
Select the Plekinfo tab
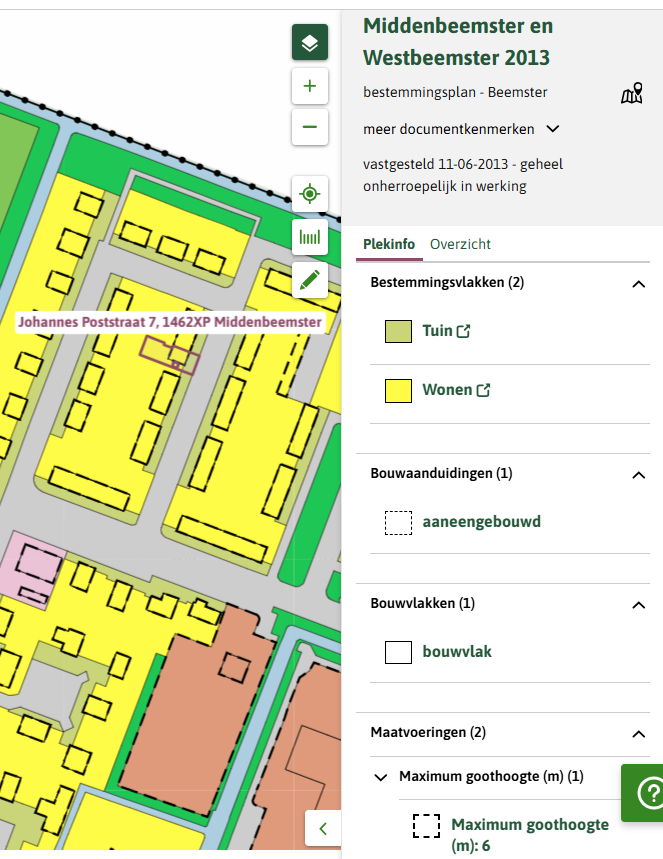(x=389, y=245)
